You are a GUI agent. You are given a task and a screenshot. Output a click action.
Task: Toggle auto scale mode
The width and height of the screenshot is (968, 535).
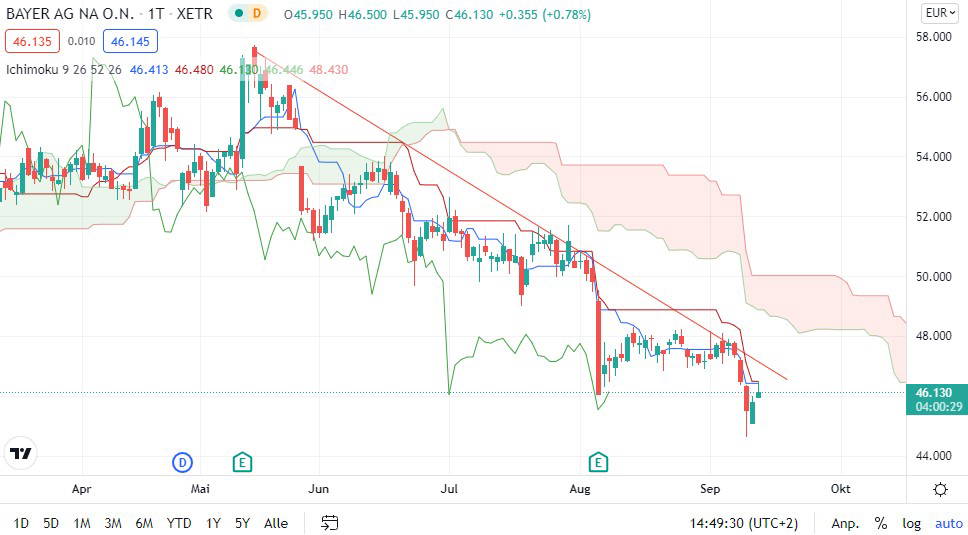click(948, 523)
